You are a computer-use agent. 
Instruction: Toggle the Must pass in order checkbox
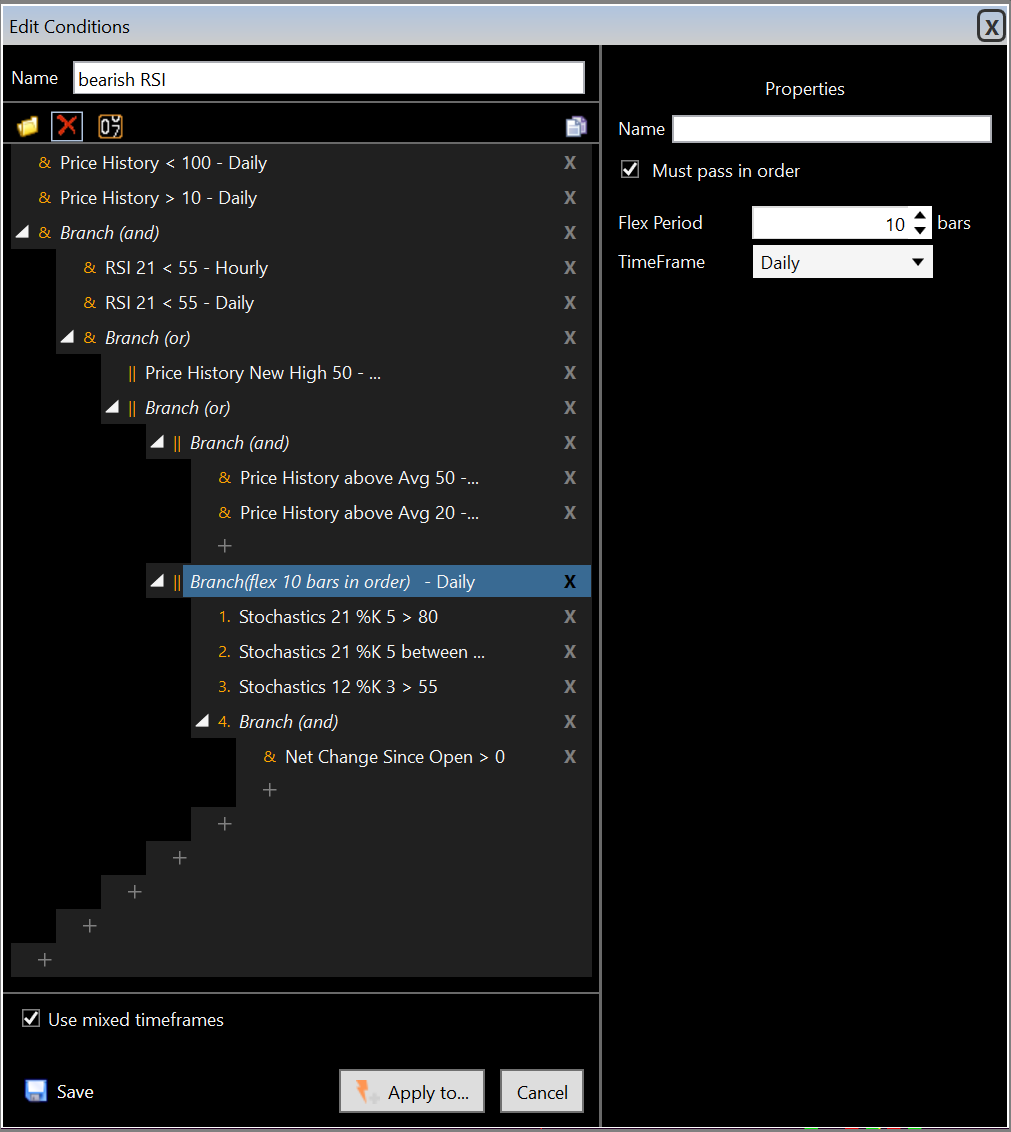click(630, 170)
